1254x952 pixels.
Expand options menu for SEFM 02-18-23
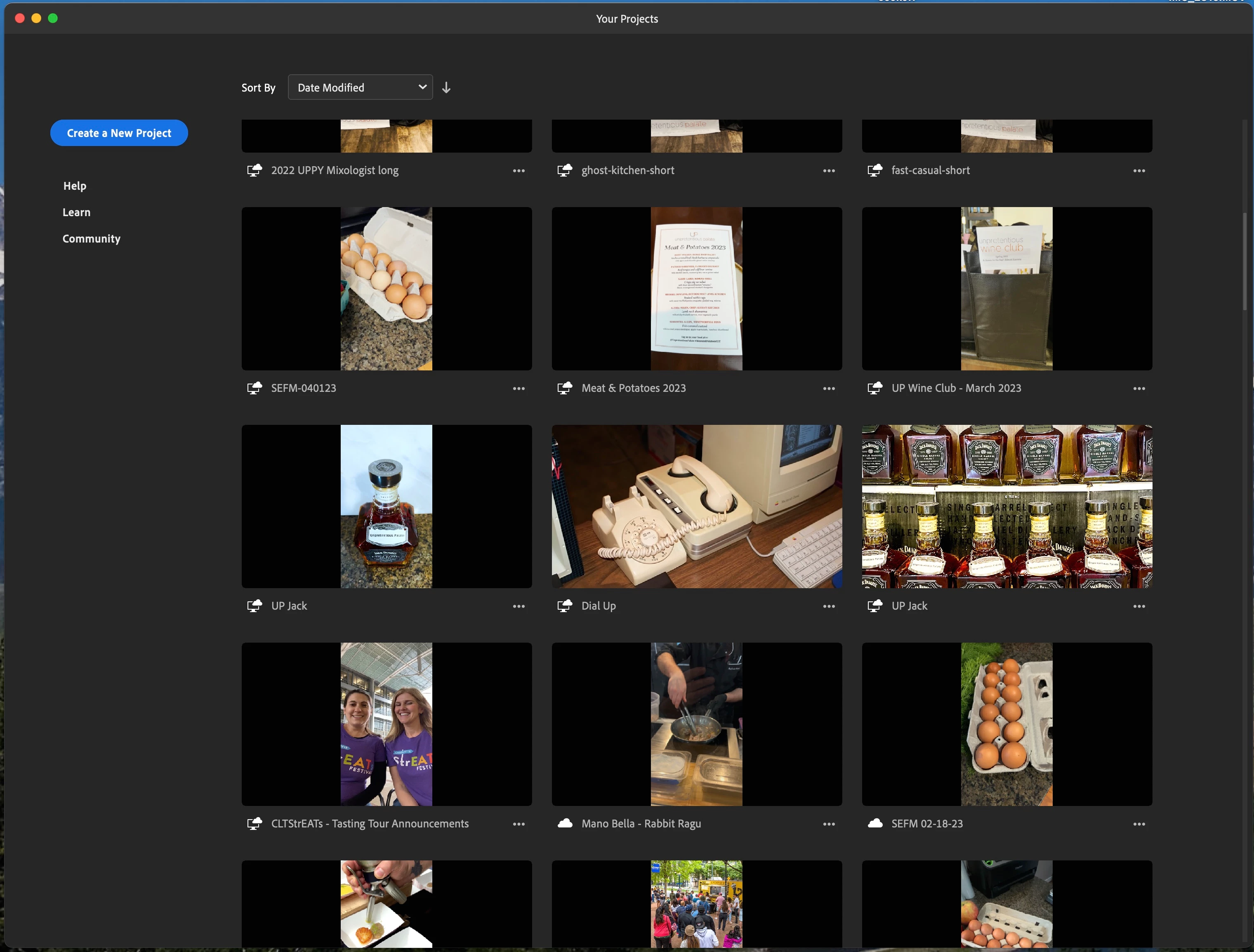1138,824
